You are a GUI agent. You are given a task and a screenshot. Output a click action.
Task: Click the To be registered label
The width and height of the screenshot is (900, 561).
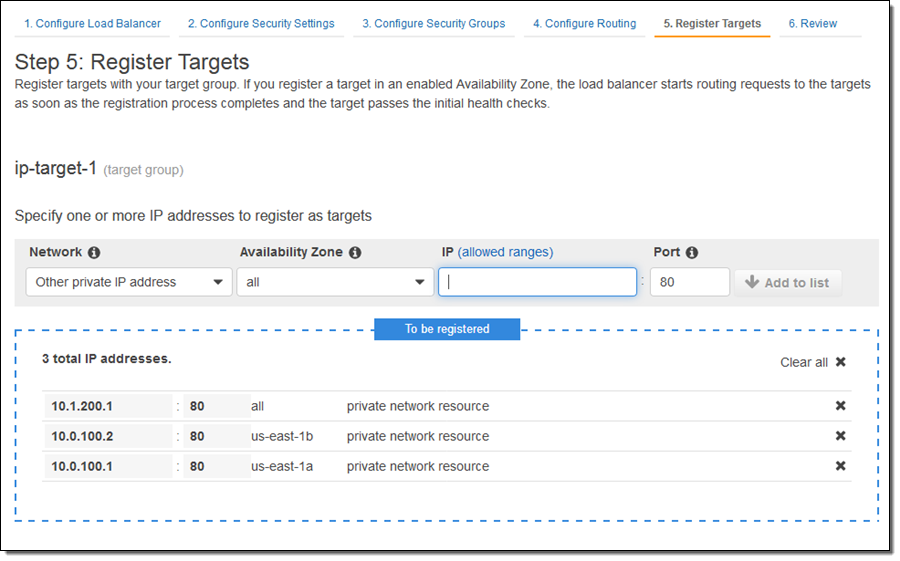[447, 329]
